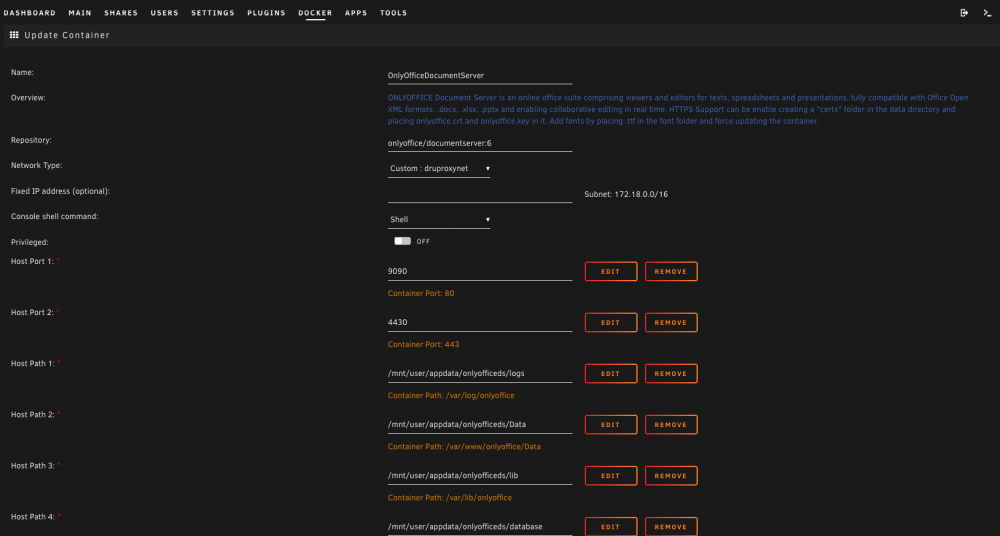Screen dimensions: 1000x536
Task: Click the 'Network Type:' label
Action: 36,165
